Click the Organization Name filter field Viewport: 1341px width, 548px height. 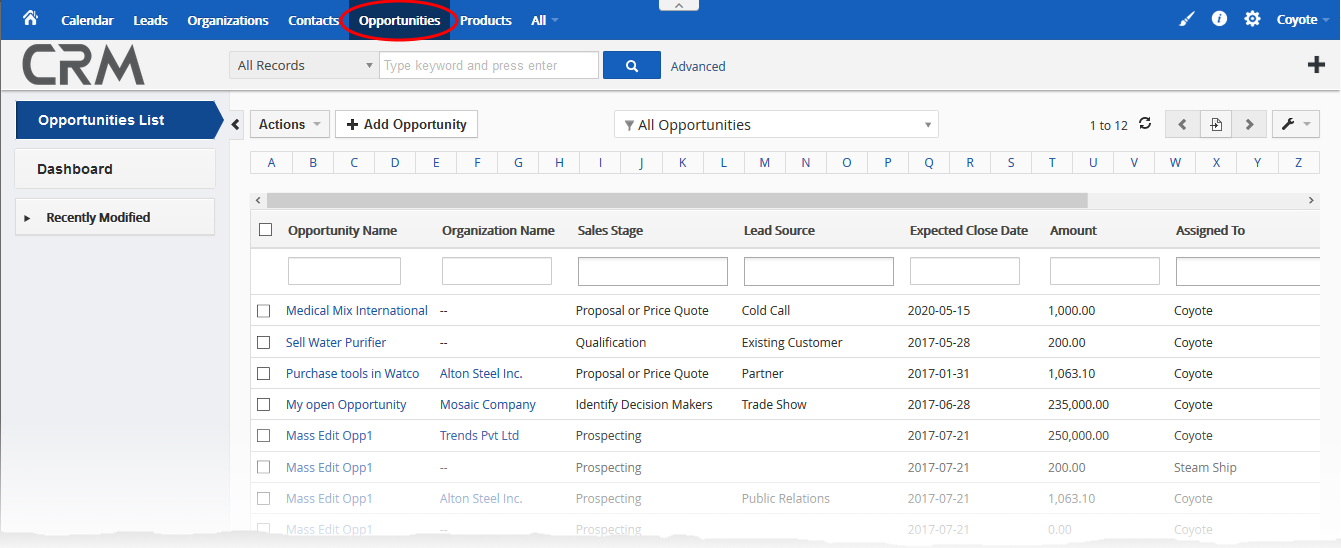497,271
